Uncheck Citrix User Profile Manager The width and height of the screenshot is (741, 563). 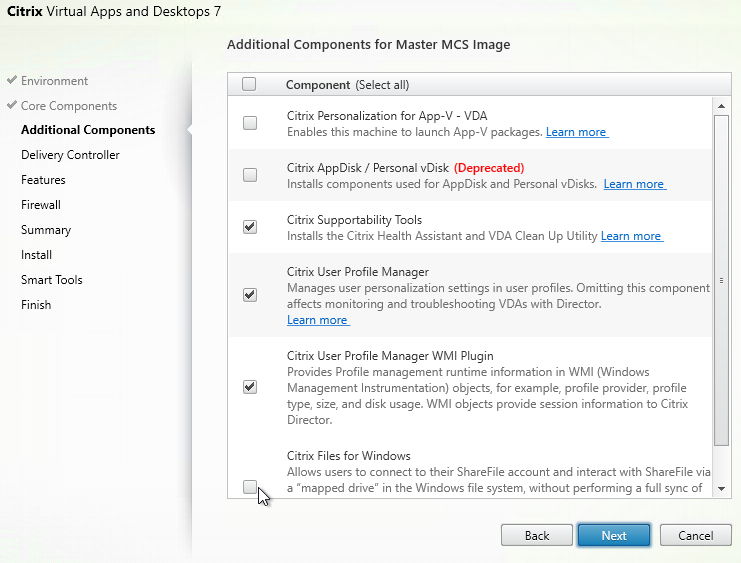[x=250, y=295]
